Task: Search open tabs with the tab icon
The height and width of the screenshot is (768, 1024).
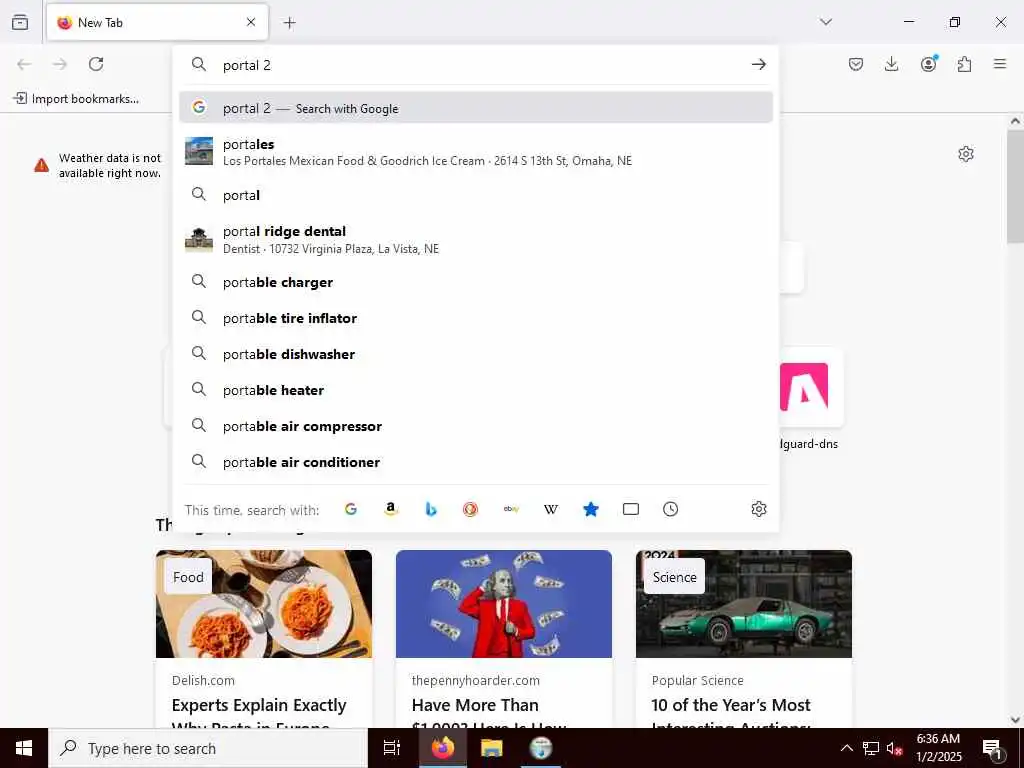Action: (630, 509)
